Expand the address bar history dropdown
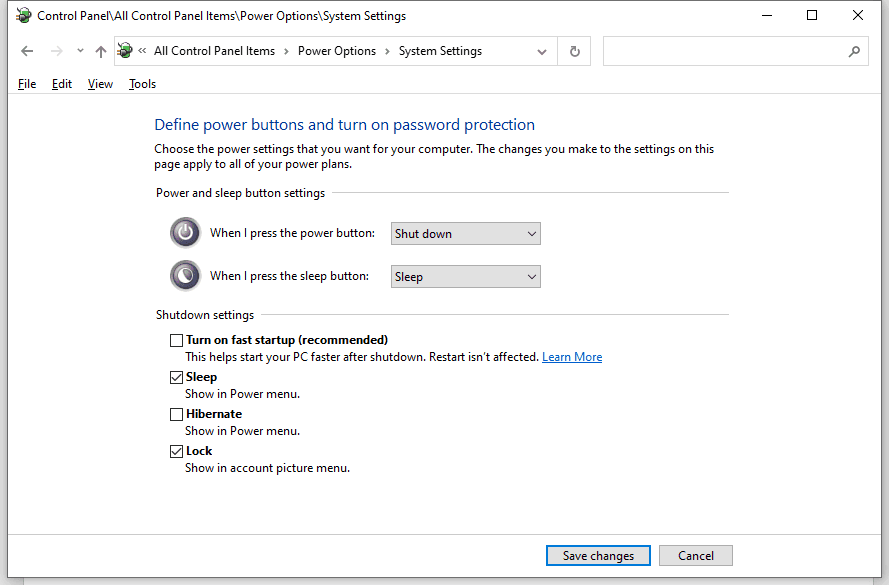This screenshot has height=585, width=889. pyautogui.click(x=541, y=52)
